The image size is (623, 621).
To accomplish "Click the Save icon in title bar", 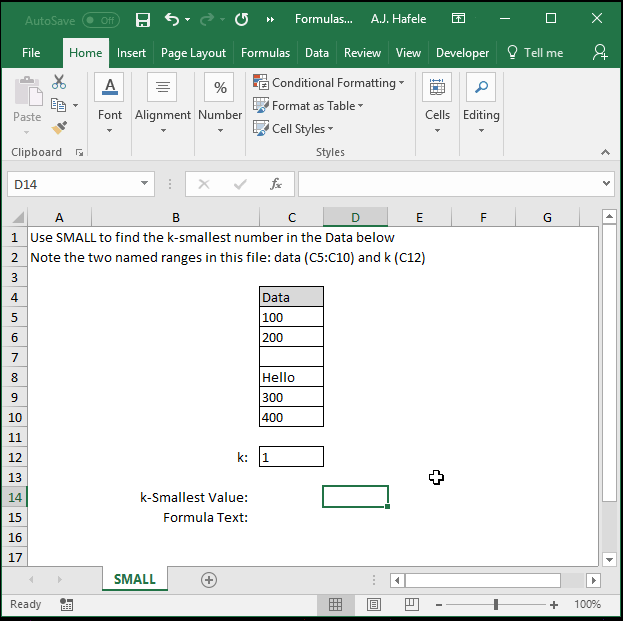I will 143,19.
